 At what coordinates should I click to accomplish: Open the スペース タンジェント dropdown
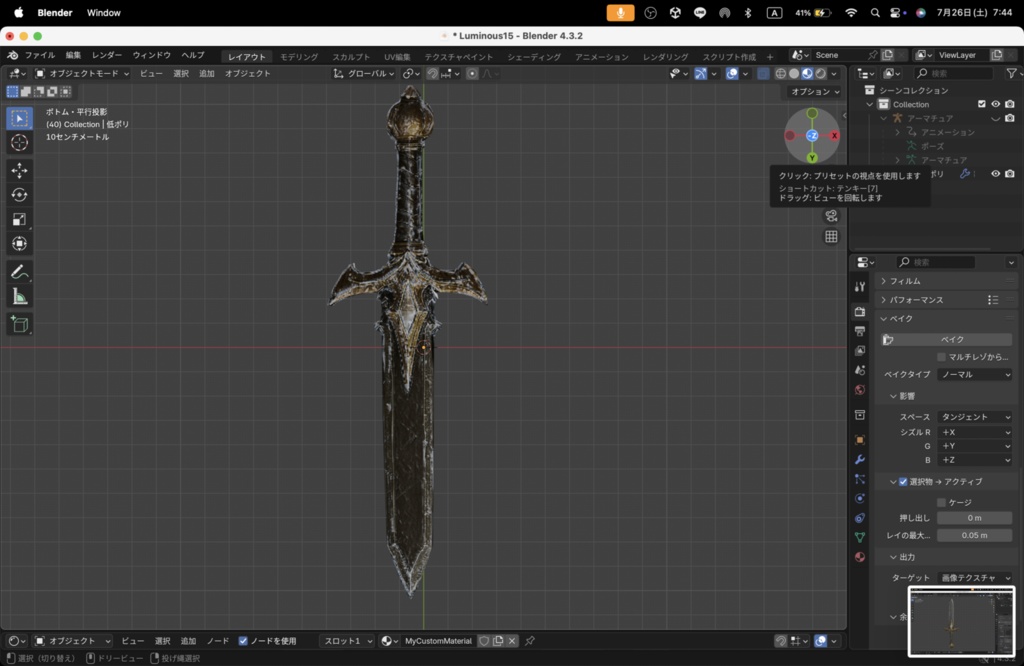(x=974, y=415)
